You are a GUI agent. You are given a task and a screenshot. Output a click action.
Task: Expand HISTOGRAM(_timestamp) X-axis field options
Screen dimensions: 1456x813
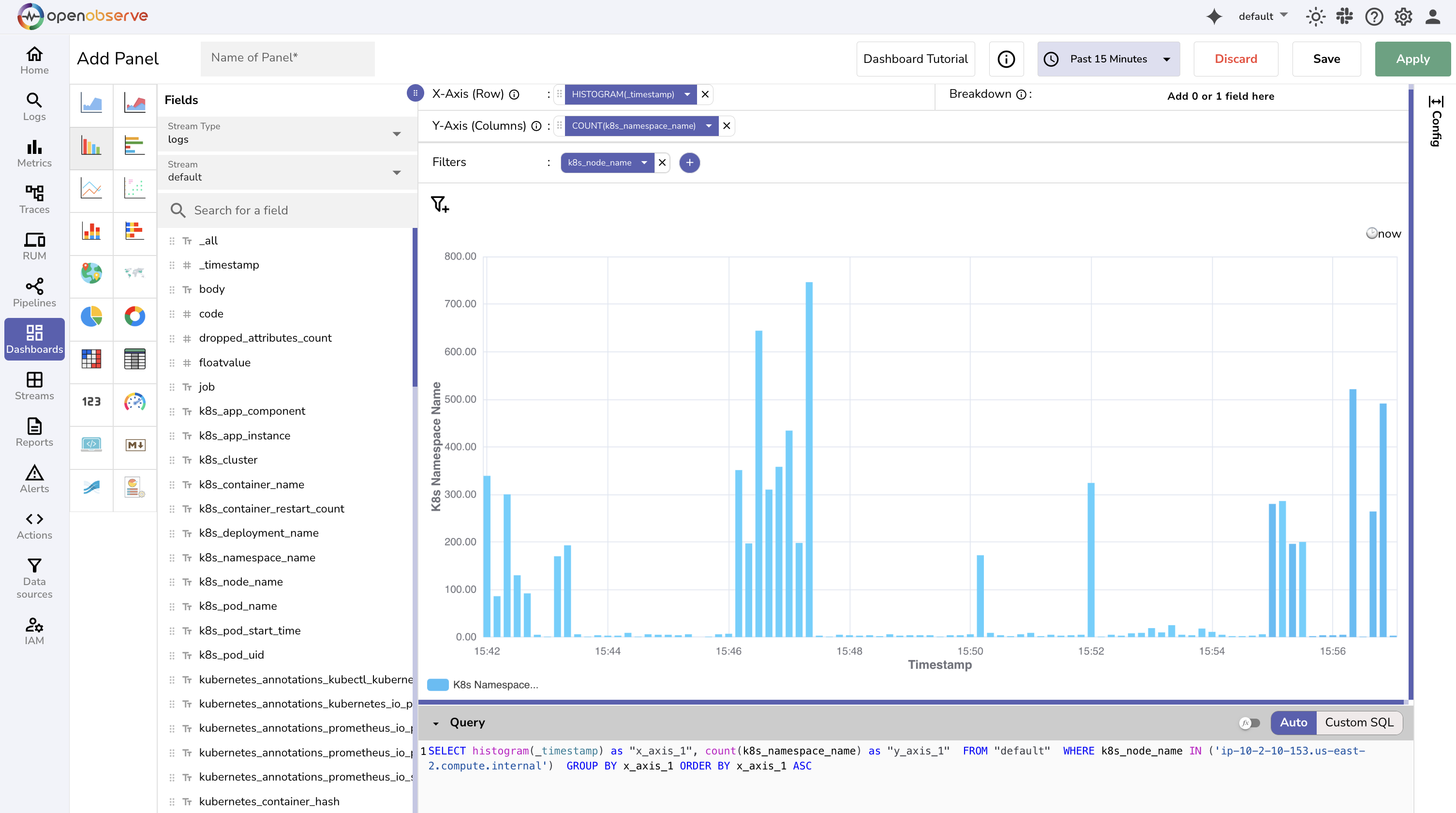[x=687, y=94]
